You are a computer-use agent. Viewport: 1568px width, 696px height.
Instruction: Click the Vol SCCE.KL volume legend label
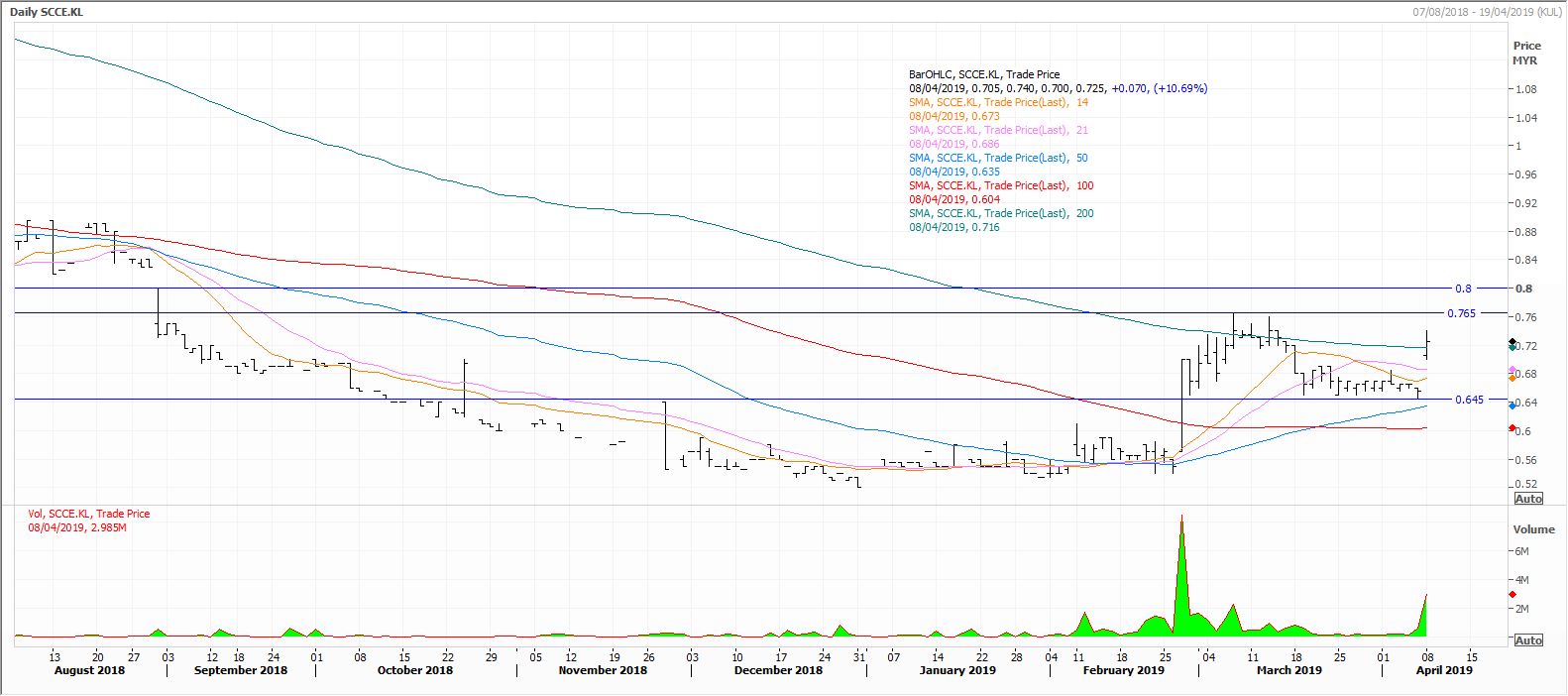pos(89,514)
